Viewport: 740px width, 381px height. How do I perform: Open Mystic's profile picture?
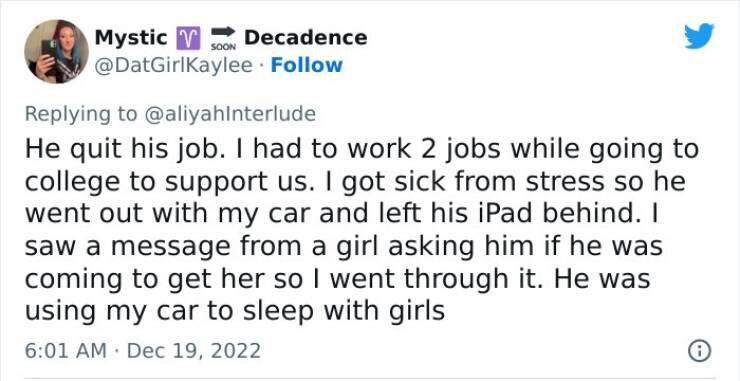(x=57, y=51)
